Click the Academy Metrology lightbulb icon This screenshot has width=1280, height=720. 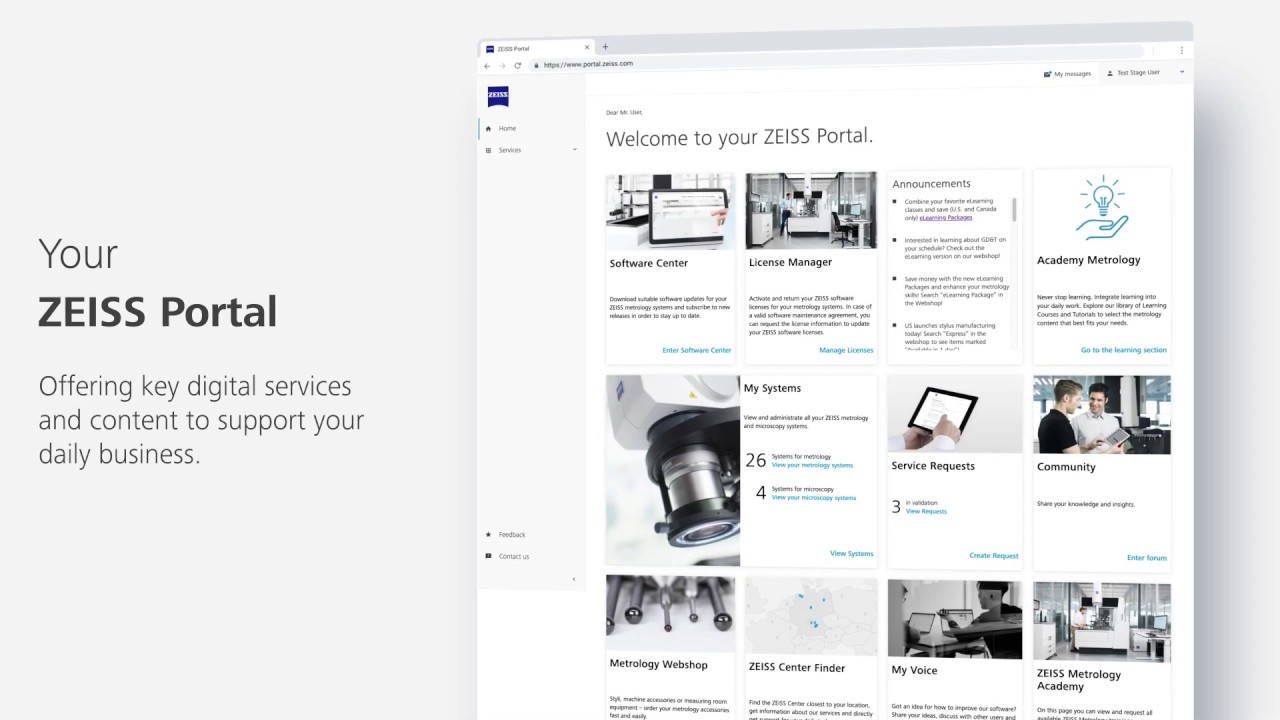[x=1102, y=207]
